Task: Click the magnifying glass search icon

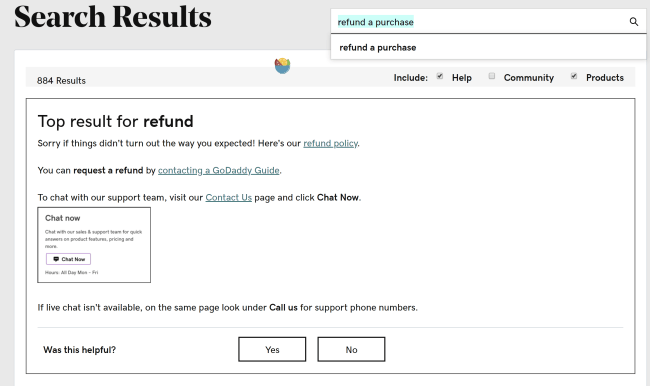Action: tap(633, 22)
